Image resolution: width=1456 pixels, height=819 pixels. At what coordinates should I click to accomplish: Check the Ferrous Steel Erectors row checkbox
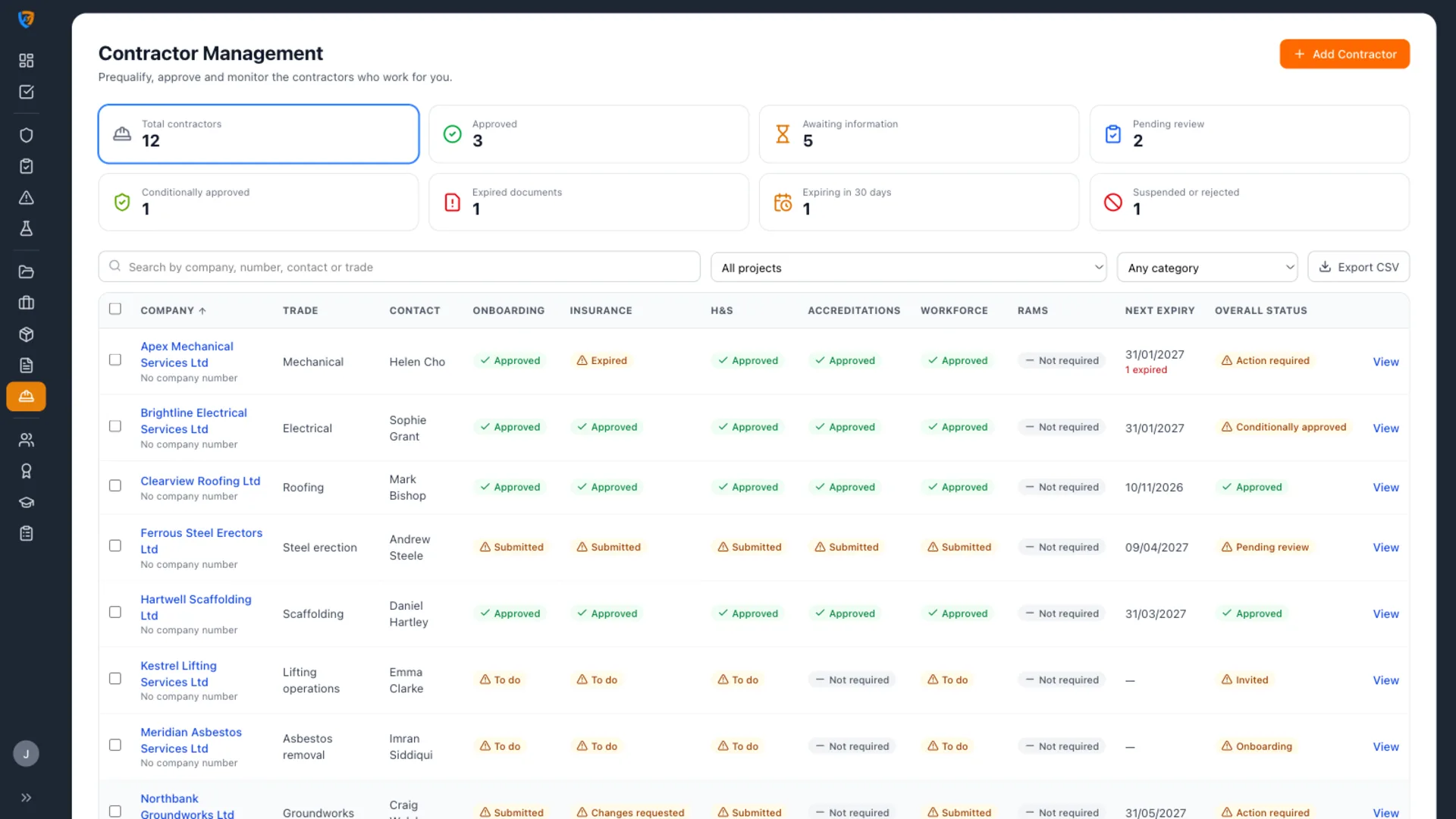115,545
